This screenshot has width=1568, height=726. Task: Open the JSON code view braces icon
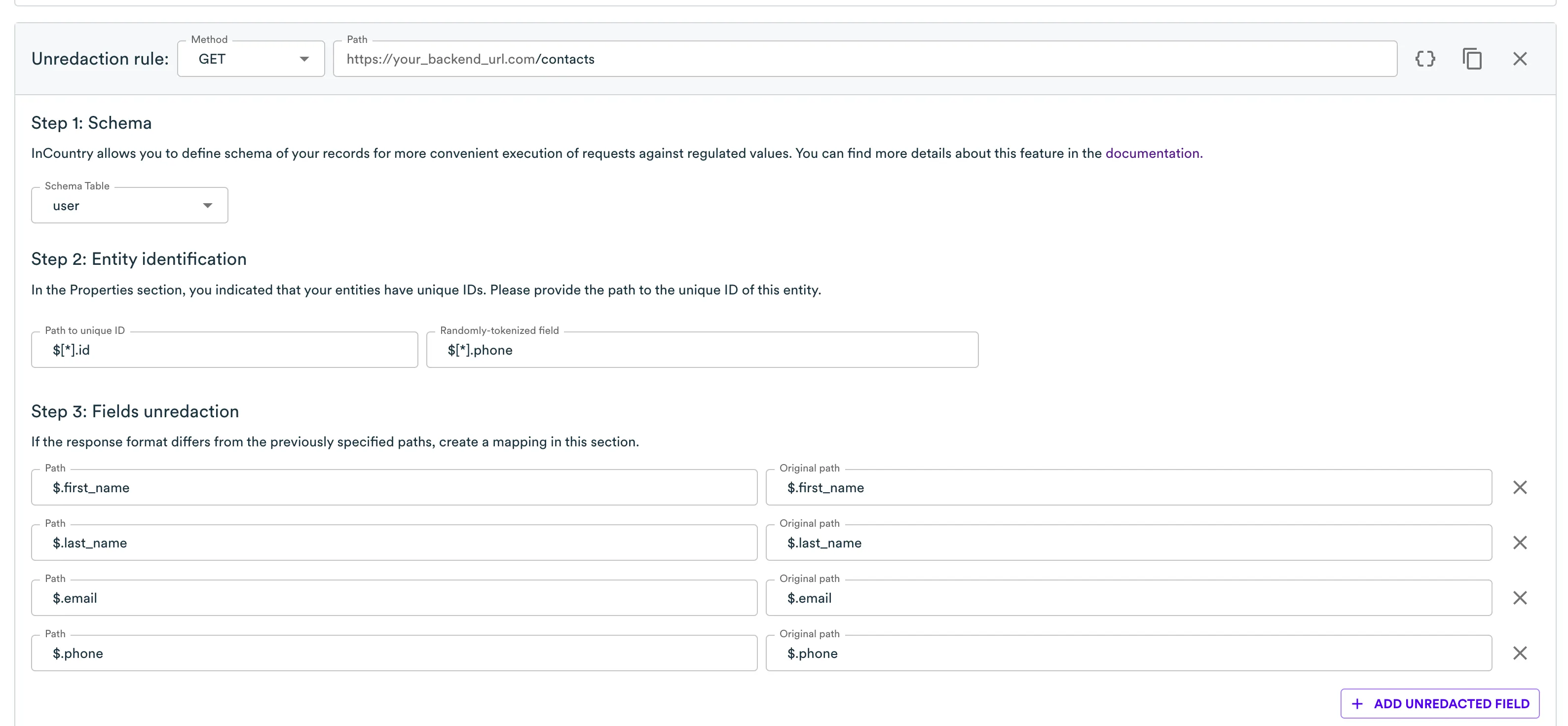click(x=1425, y=59)
